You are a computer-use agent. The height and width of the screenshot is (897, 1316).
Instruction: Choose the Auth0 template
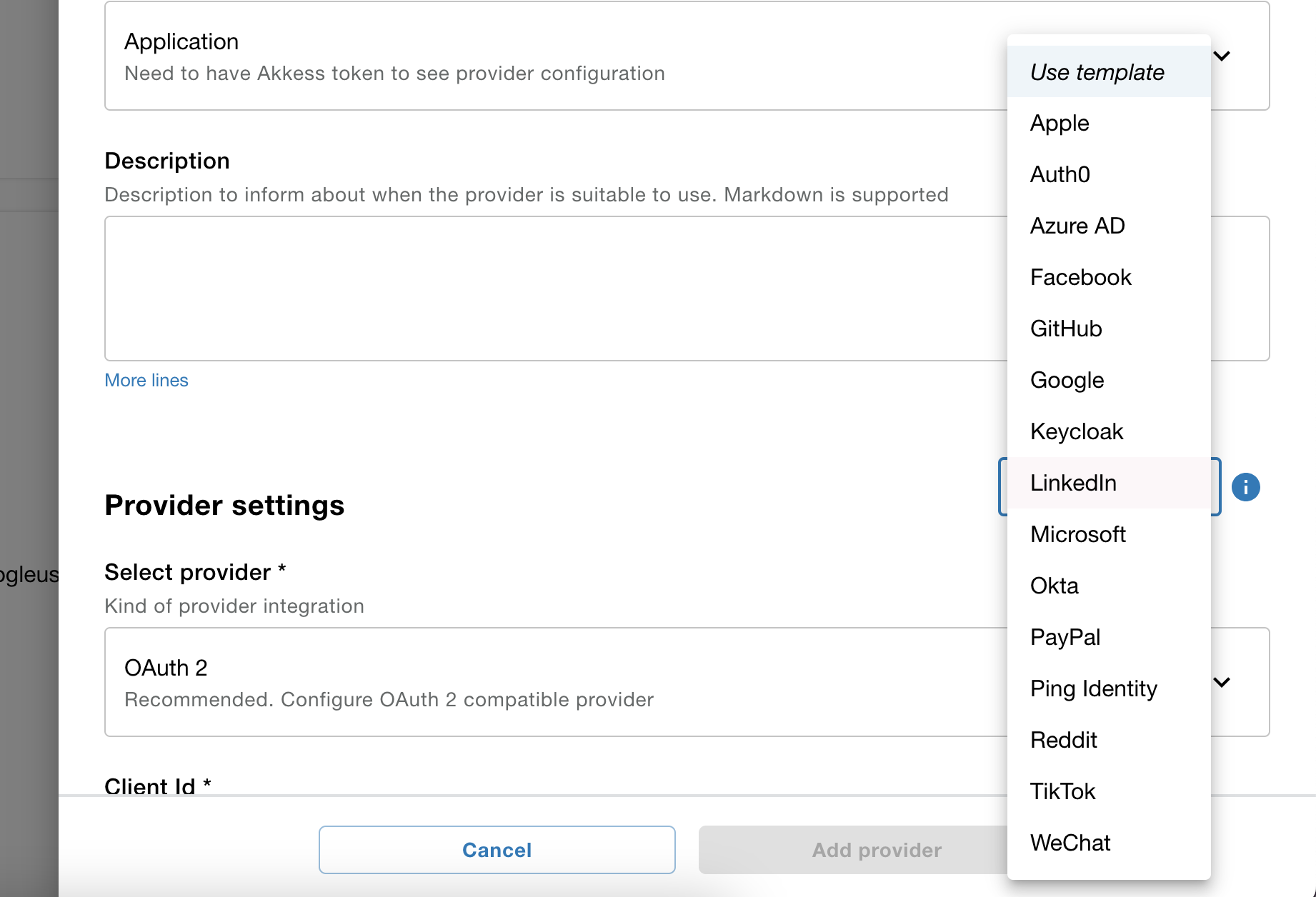click(1060, 174)
